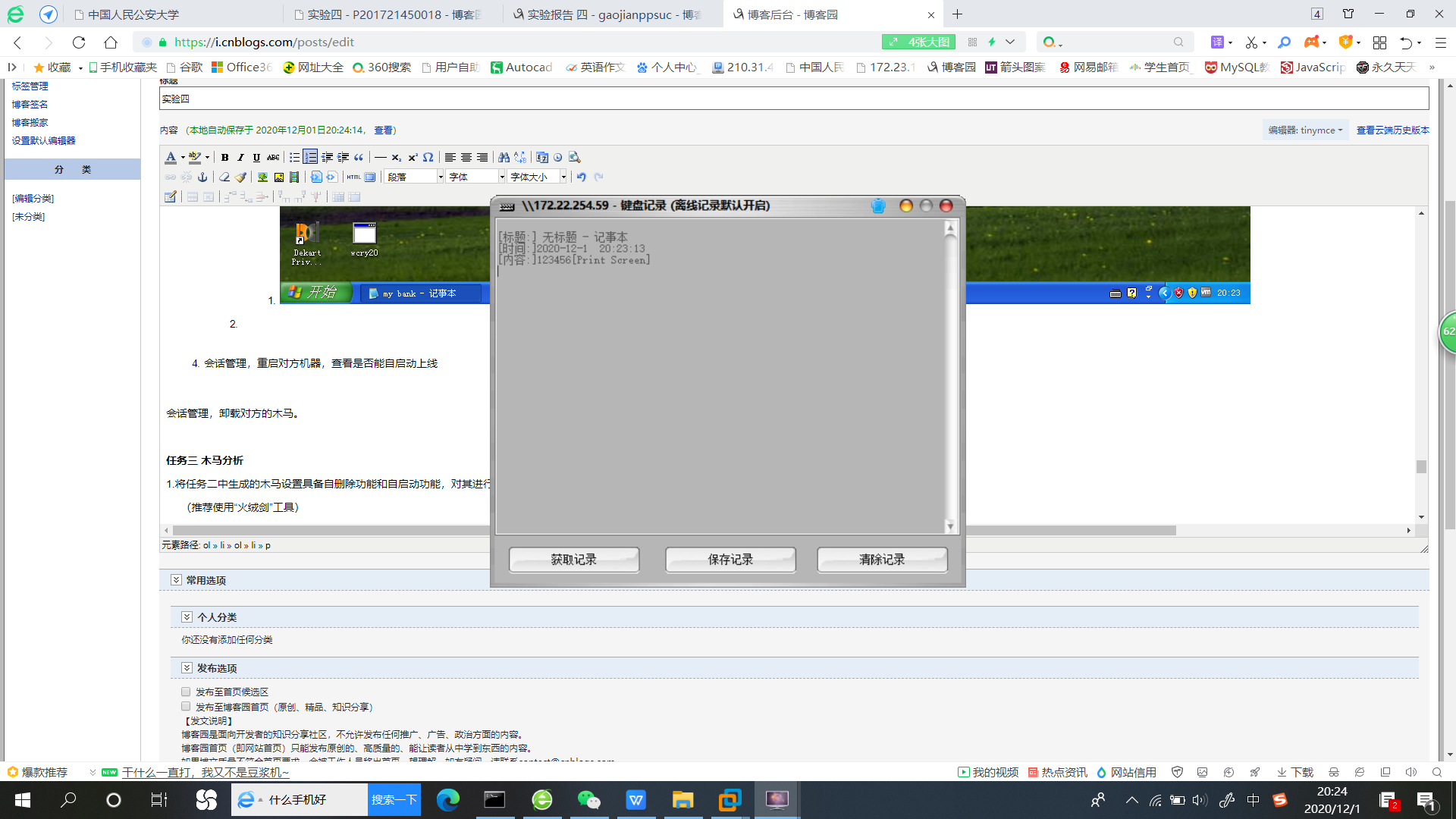Insert special character with Omega icon
Viewport: 1456px width, 819px height.
[x=428, y=158]
